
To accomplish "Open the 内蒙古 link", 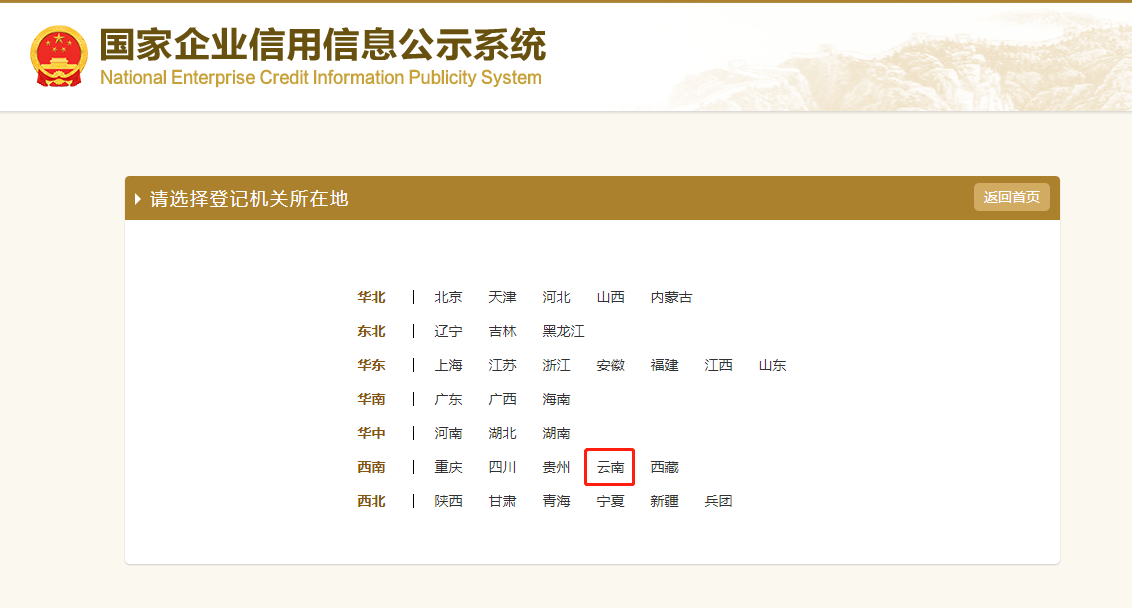I will pos(671,298).
